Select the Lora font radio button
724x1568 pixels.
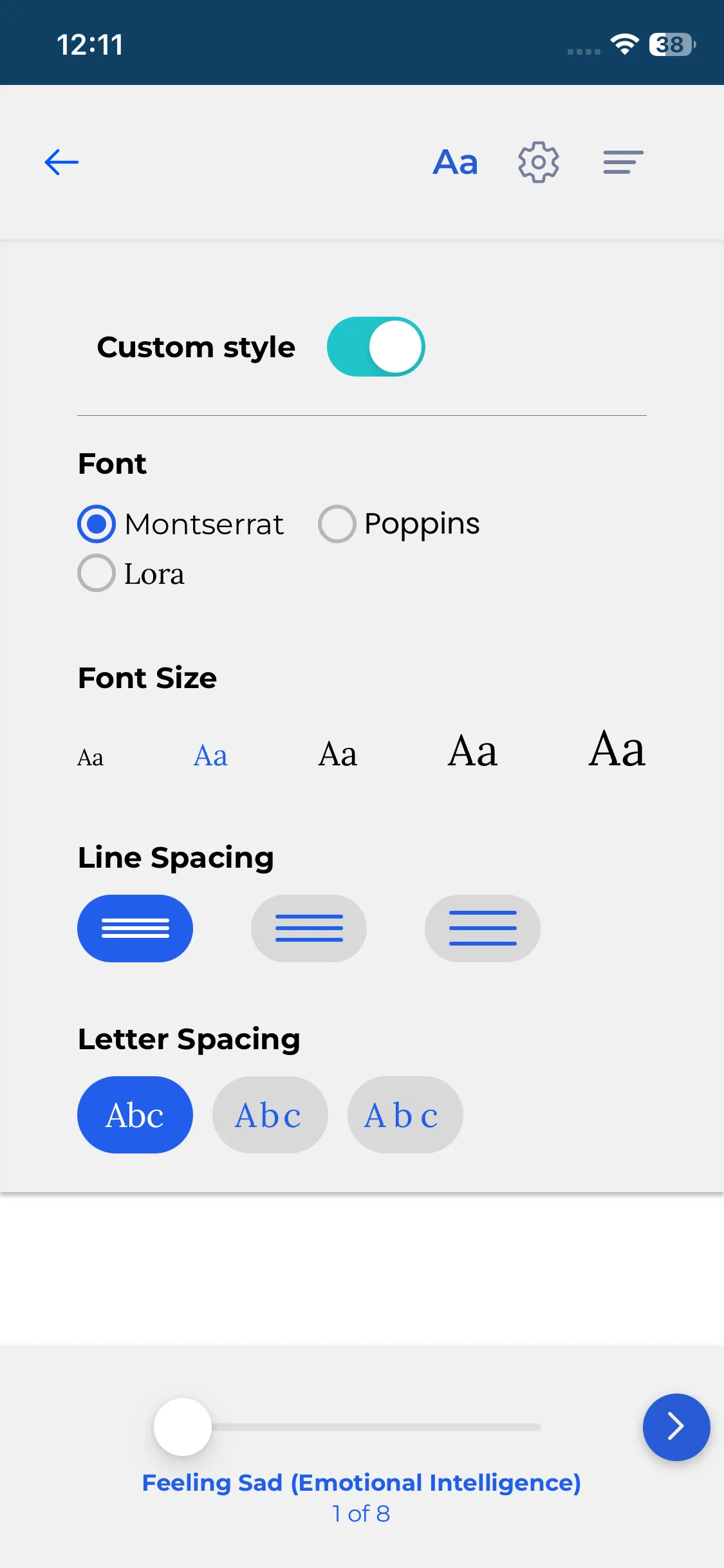click(x=97, y=573)
